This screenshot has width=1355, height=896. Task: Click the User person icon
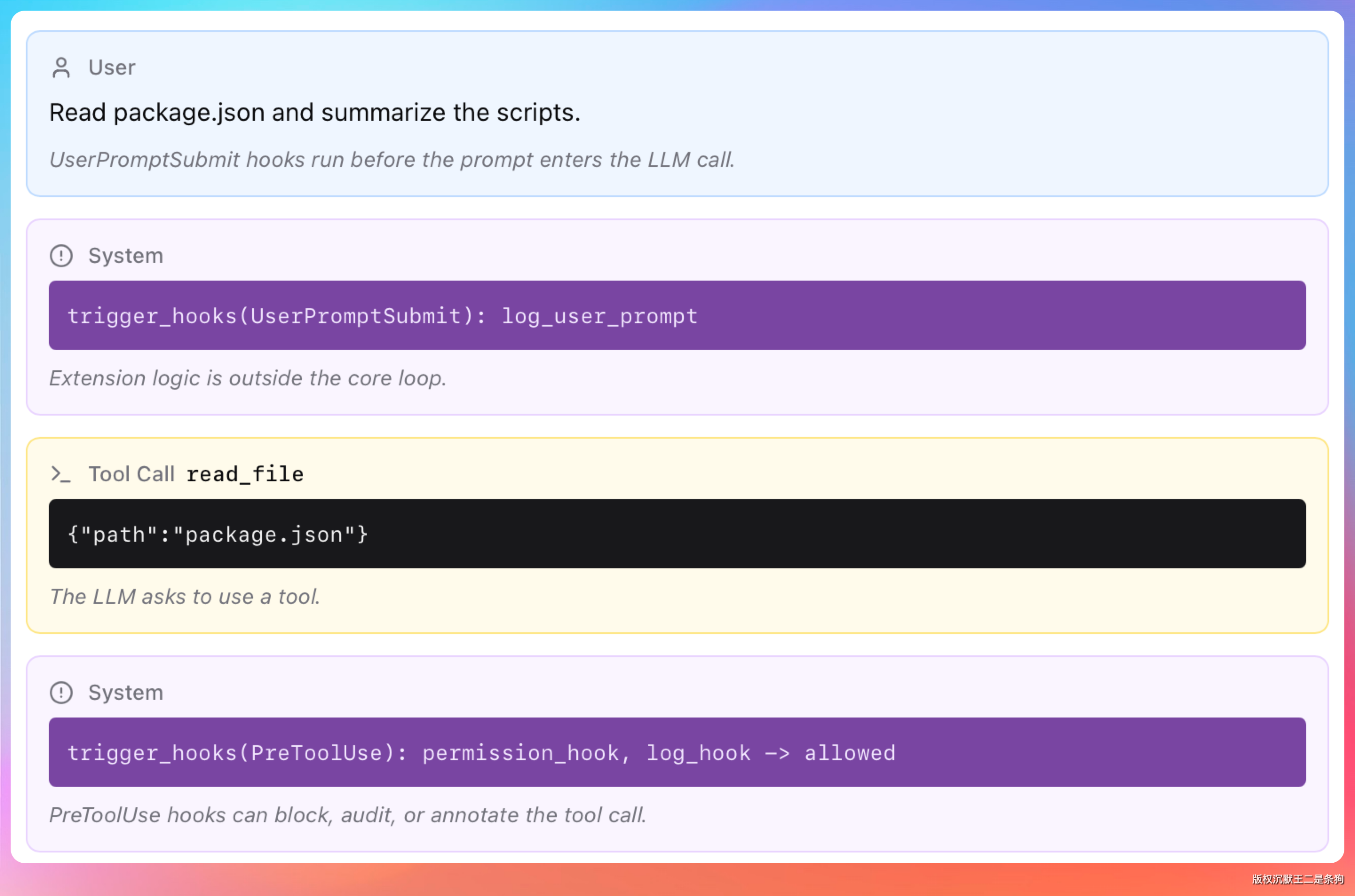pyautogui.click(x=61, y=67)
